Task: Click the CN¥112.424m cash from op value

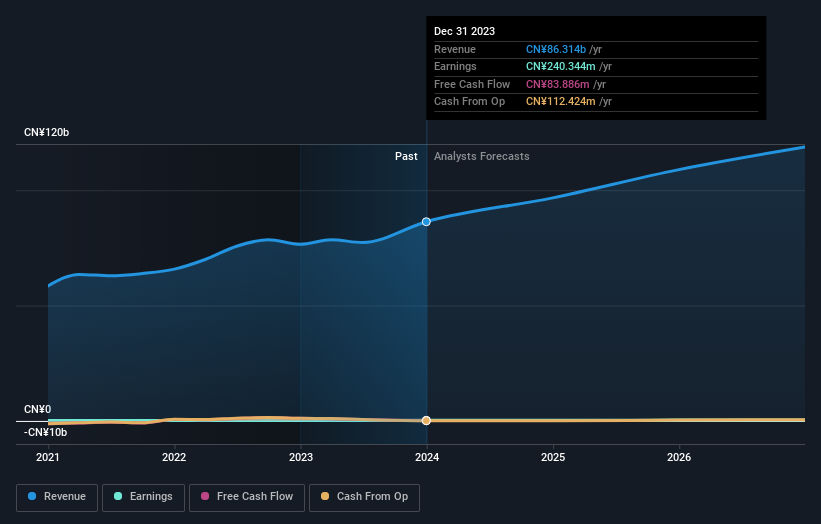Action: tap(561, 102)
